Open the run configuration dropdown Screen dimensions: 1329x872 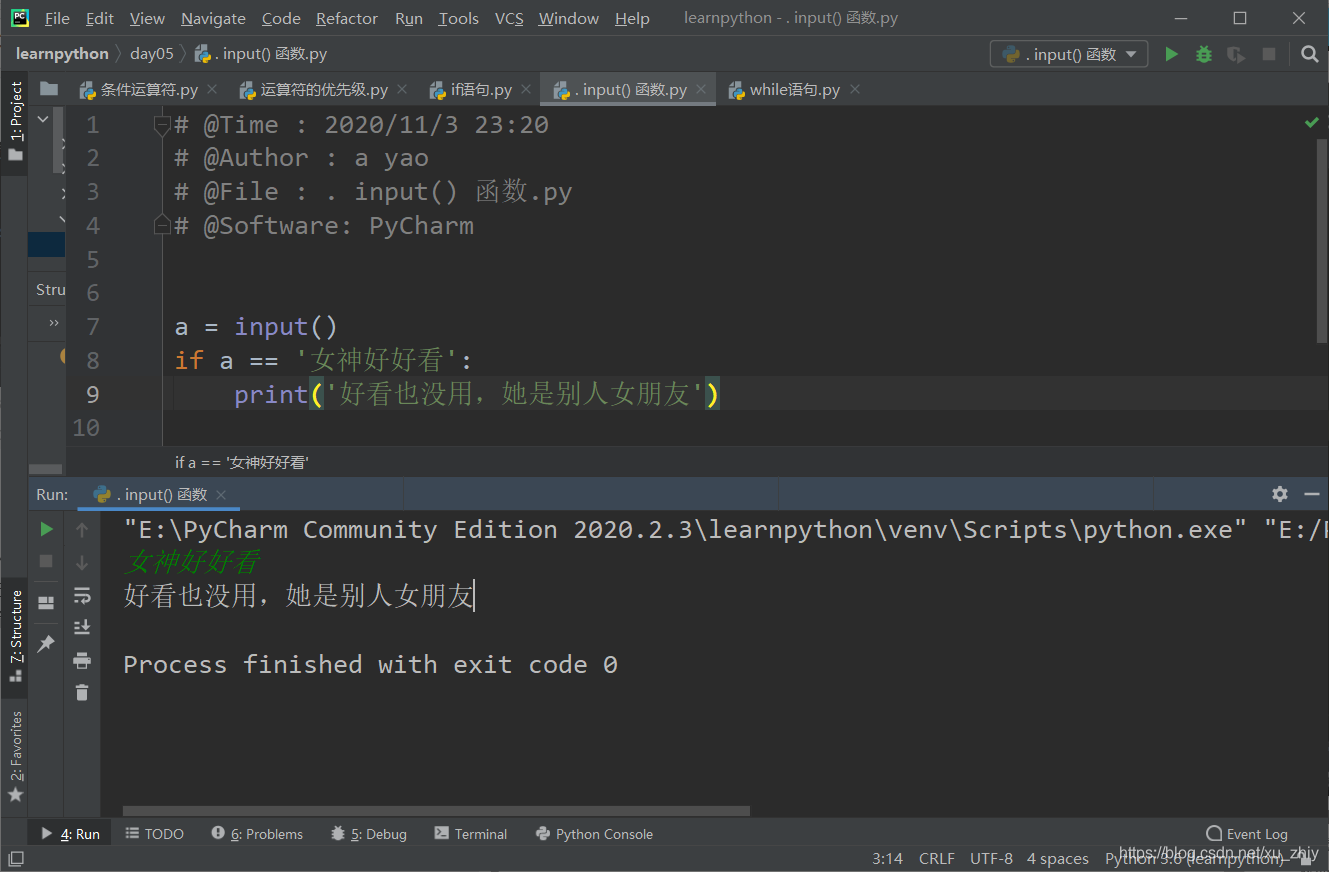point(1069,54)
